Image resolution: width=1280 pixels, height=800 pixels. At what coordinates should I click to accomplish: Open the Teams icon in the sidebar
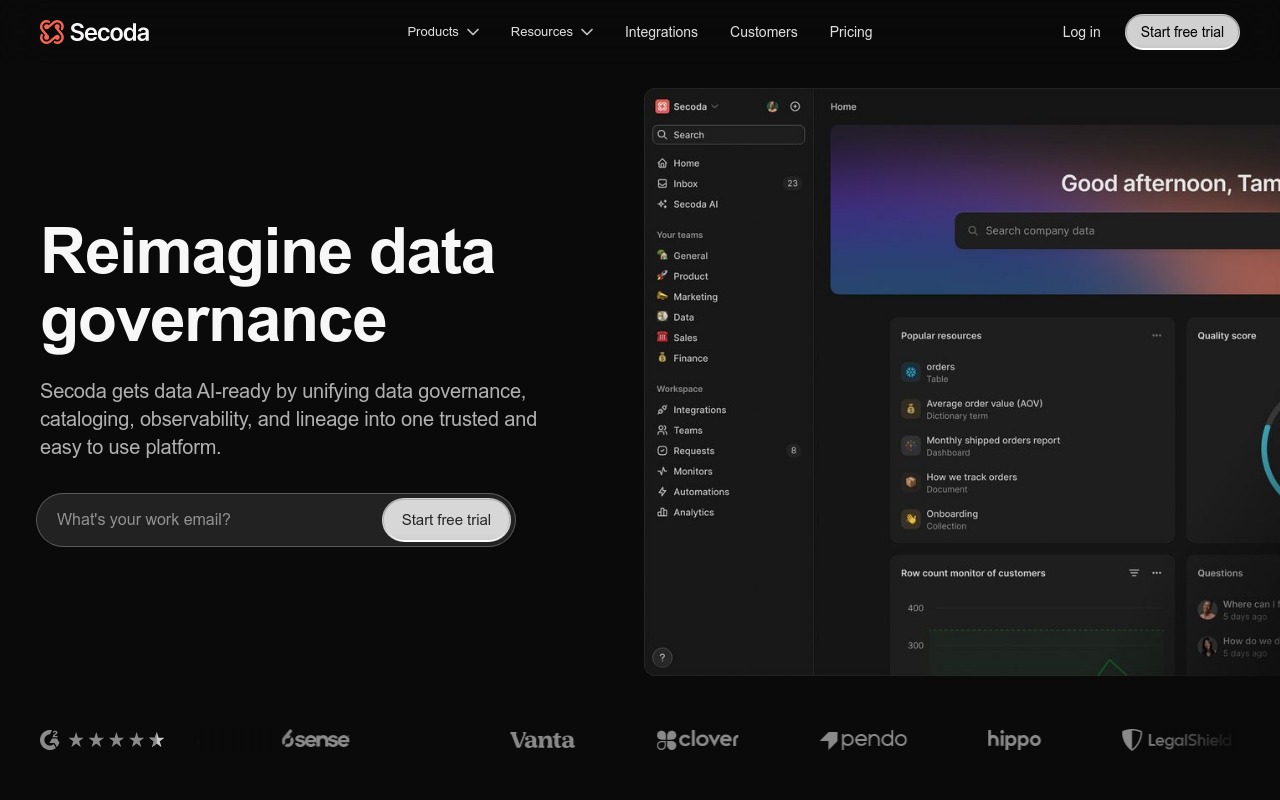click(x=662, y=430)
